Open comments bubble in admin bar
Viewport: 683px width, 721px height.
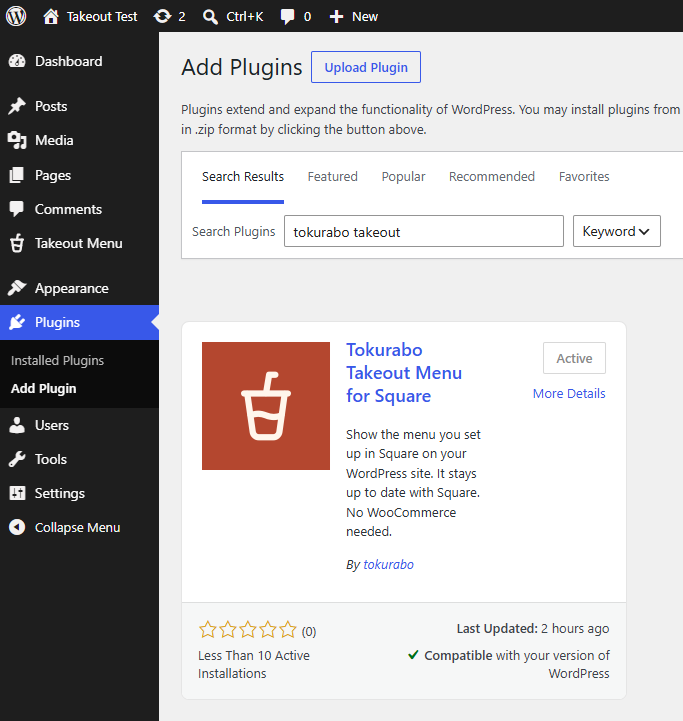click(x=287, y=17)
